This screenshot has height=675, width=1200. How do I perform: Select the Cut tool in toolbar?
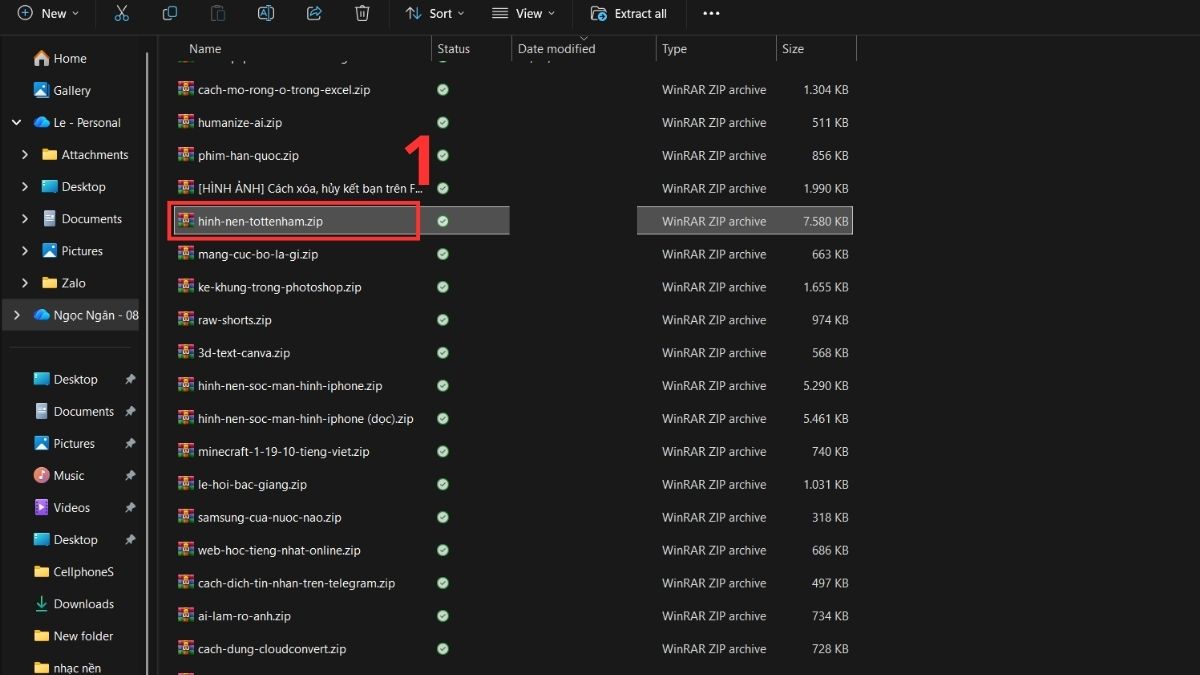pos(122,14)
